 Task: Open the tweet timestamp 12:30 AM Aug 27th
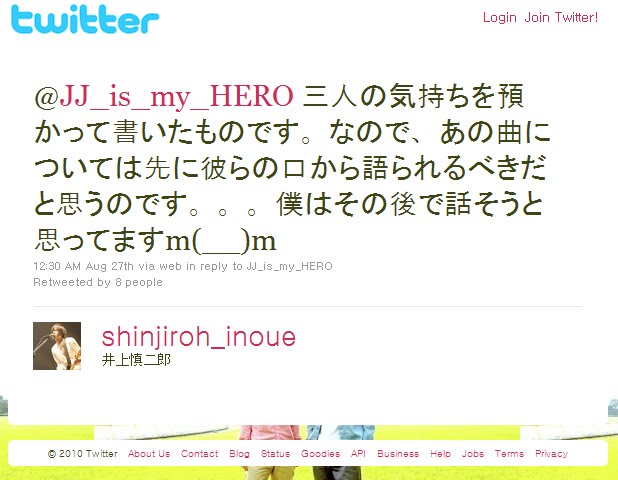point(84,266)
